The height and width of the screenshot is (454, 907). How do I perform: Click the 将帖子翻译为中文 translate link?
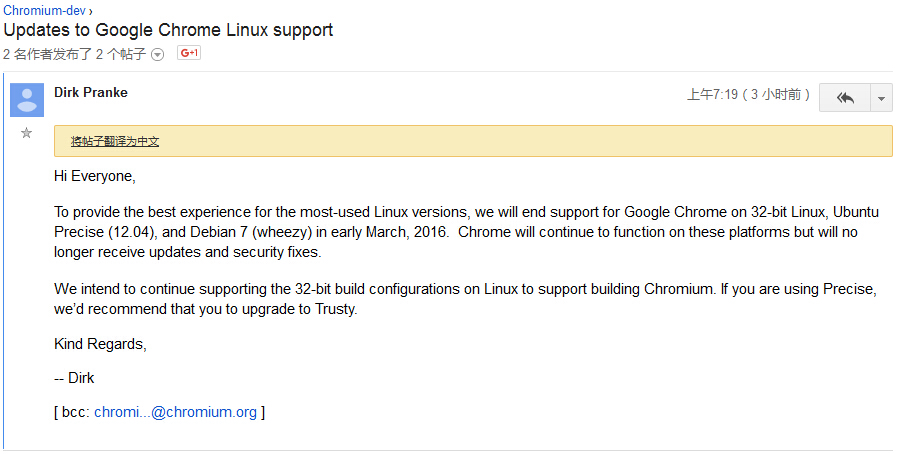tap(115, 141)
